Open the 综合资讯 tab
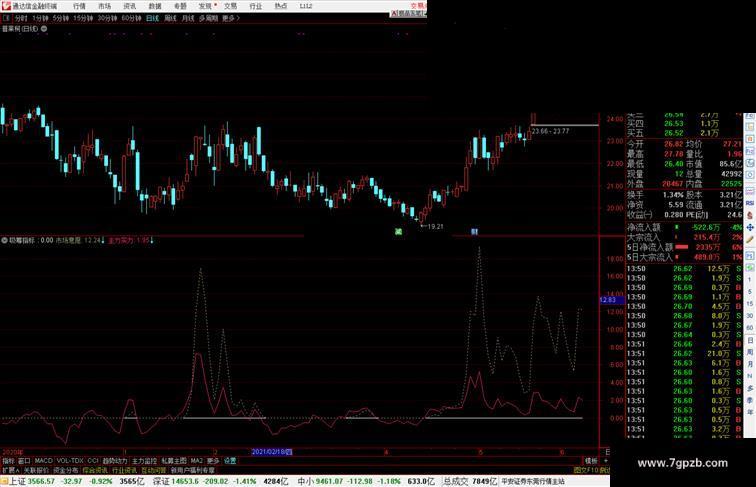This screenshot has height=487, width=756. tap(95, 470)
